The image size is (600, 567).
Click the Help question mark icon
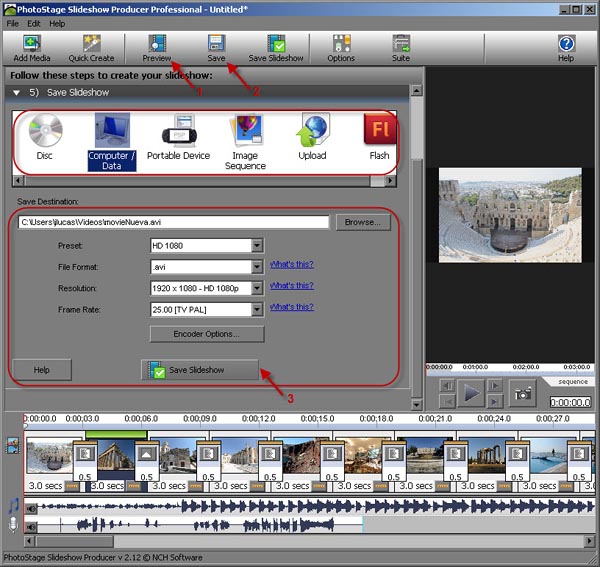[x=566, y=44]
